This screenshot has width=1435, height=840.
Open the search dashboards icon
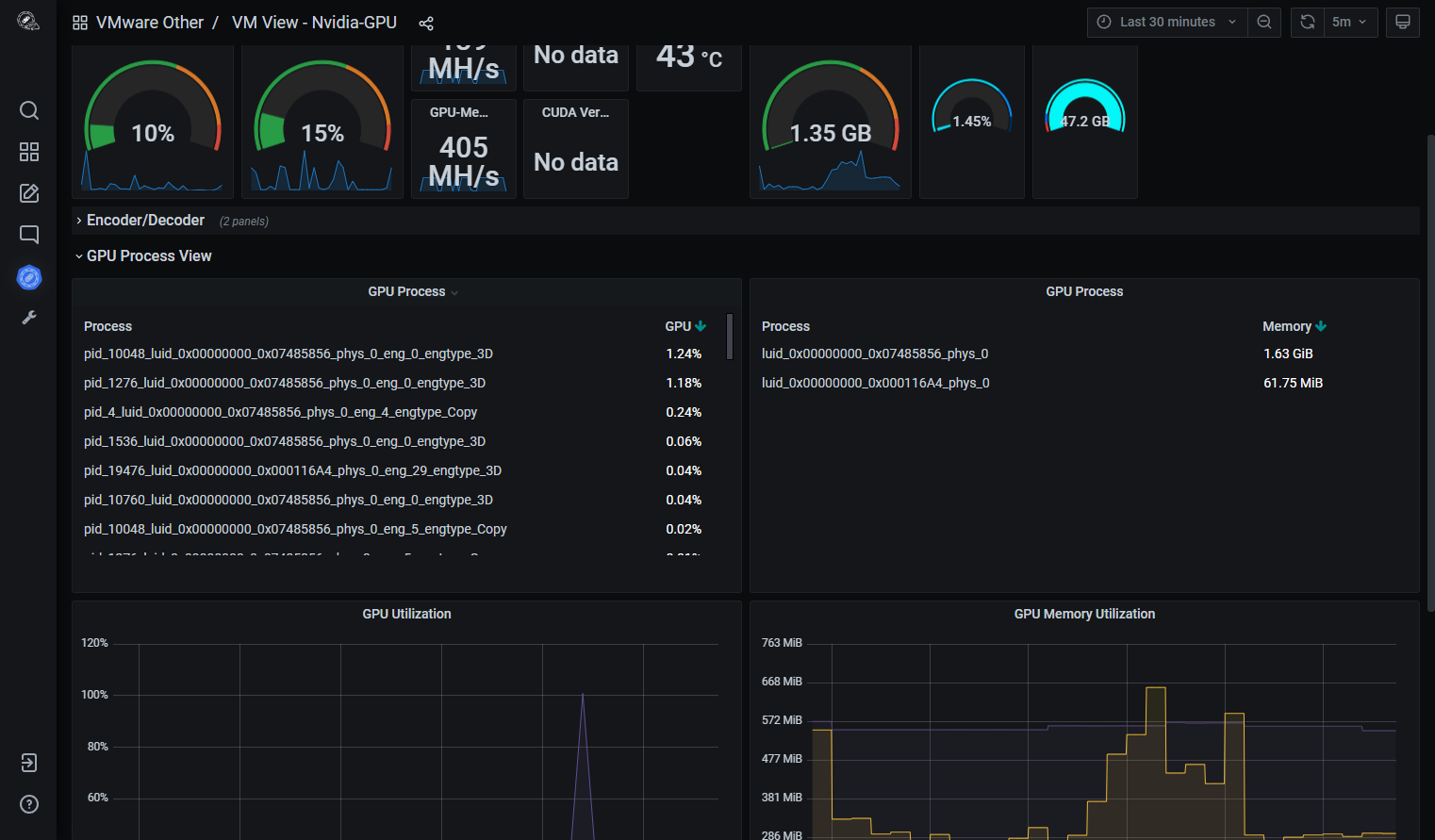pos(29,110)
